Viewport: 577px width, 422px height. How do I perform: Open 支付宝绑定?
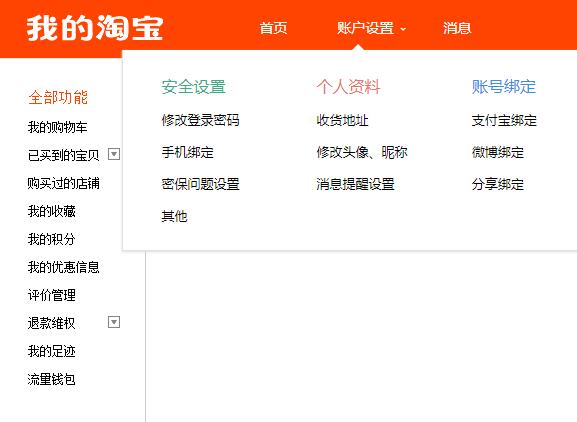coord(504,120)
